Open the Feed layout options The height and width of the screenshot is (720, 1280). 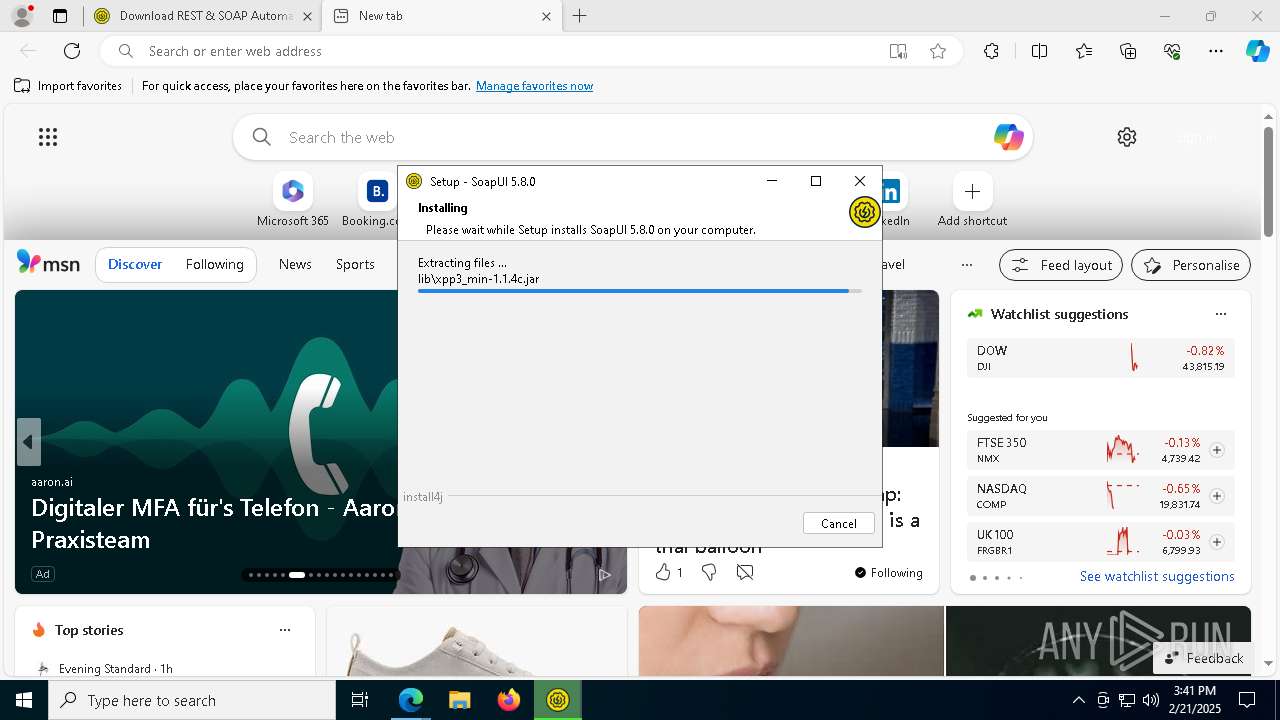[1061, 265]
